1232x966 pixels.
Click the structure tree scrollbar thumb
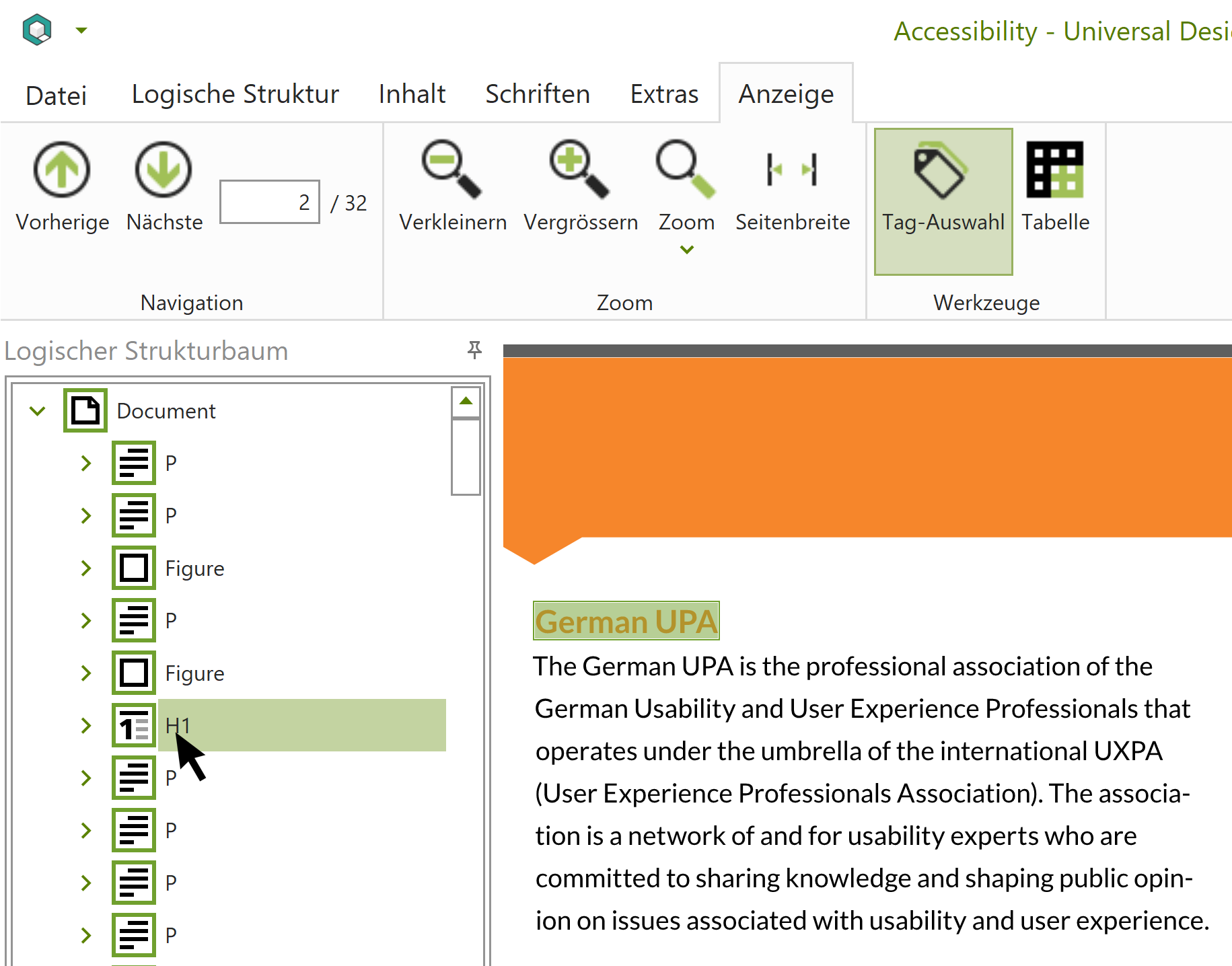(466, 457)
